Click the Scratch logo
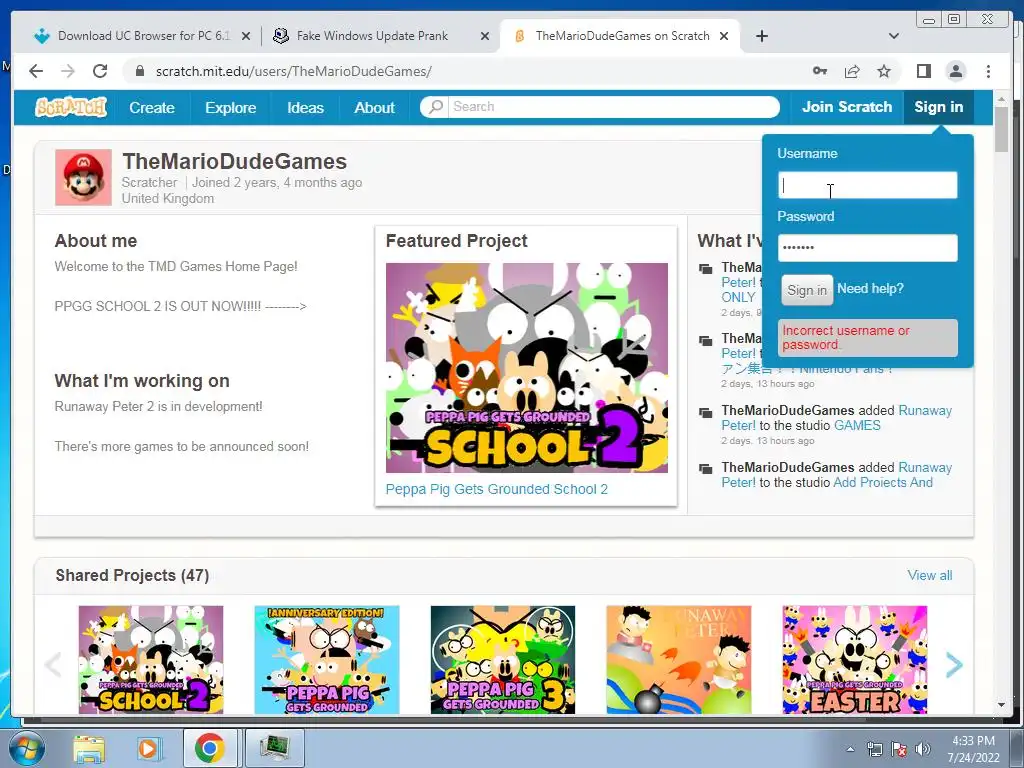The height and width of the screenshot is (768, 1024). (x=71, y=107)
